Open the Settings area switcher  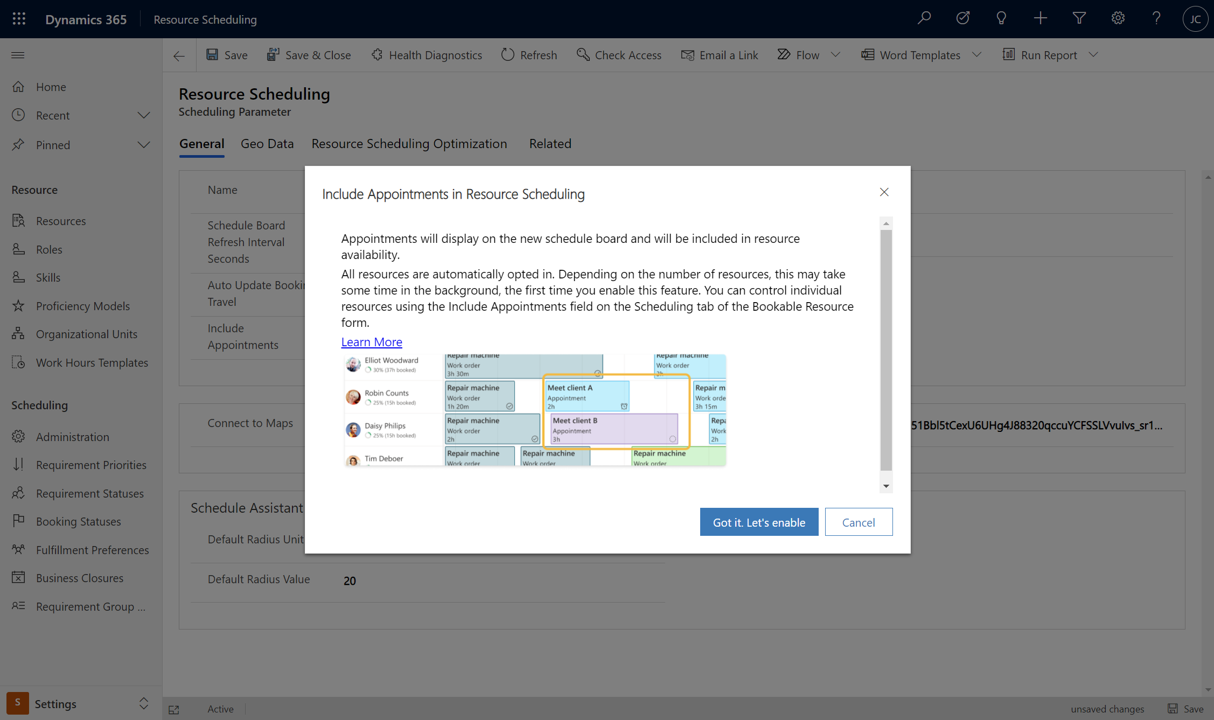81,703
